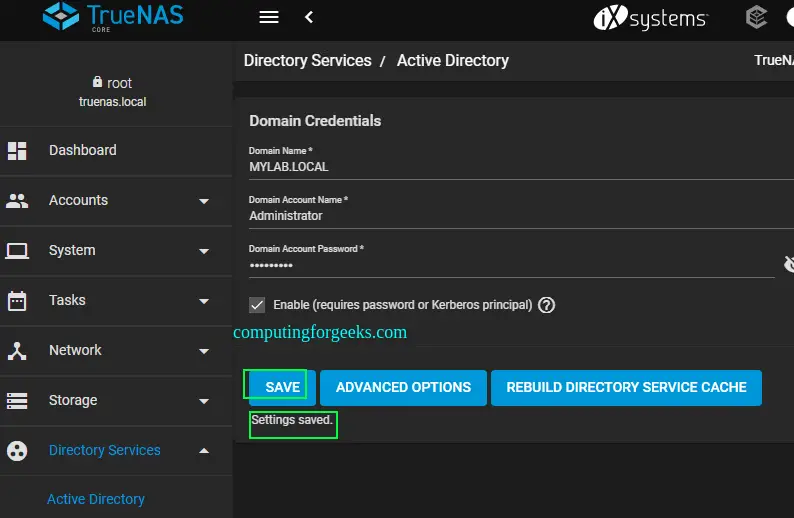Click the SAVE button
This screenshot has width=794, height=518.
tap(282, 387)
